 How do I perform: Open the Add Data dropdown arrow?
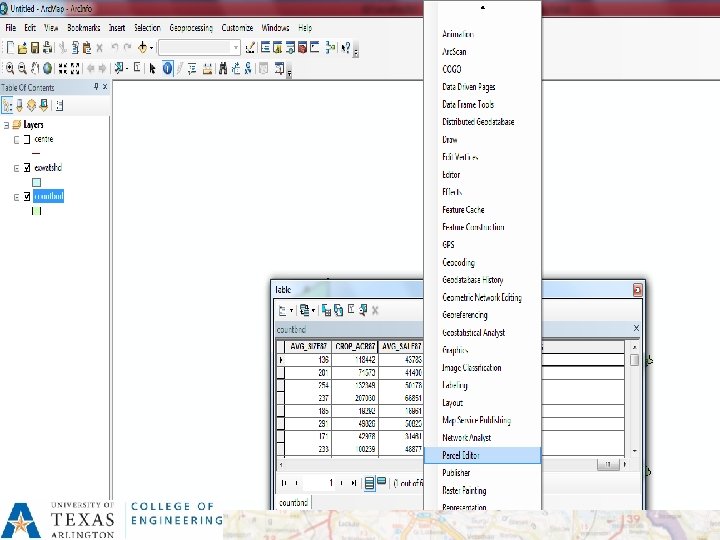[151, 47]
